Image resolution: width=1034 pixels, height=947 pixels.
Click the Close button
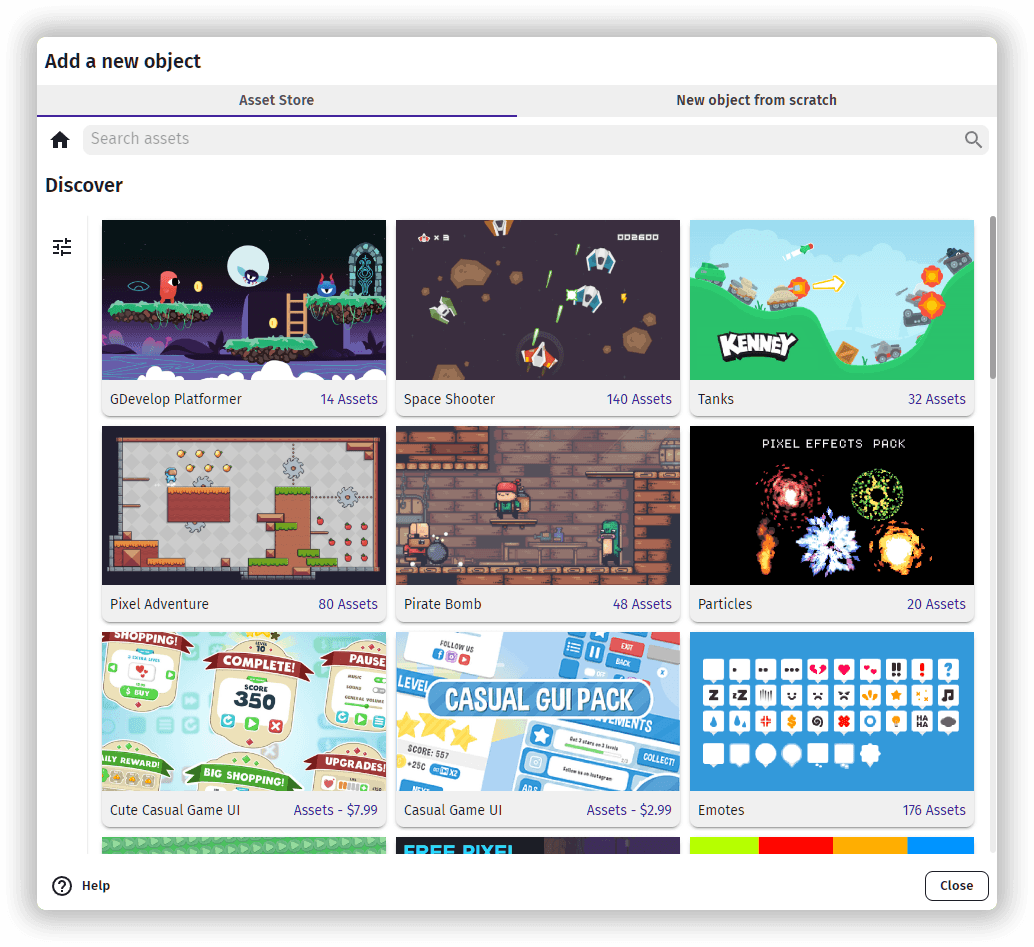tap(955, 886)
